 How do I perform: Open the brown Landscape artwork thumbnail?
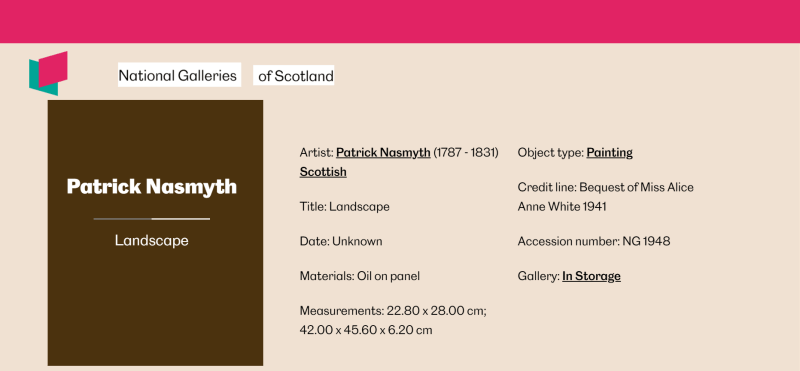point(155,233)
